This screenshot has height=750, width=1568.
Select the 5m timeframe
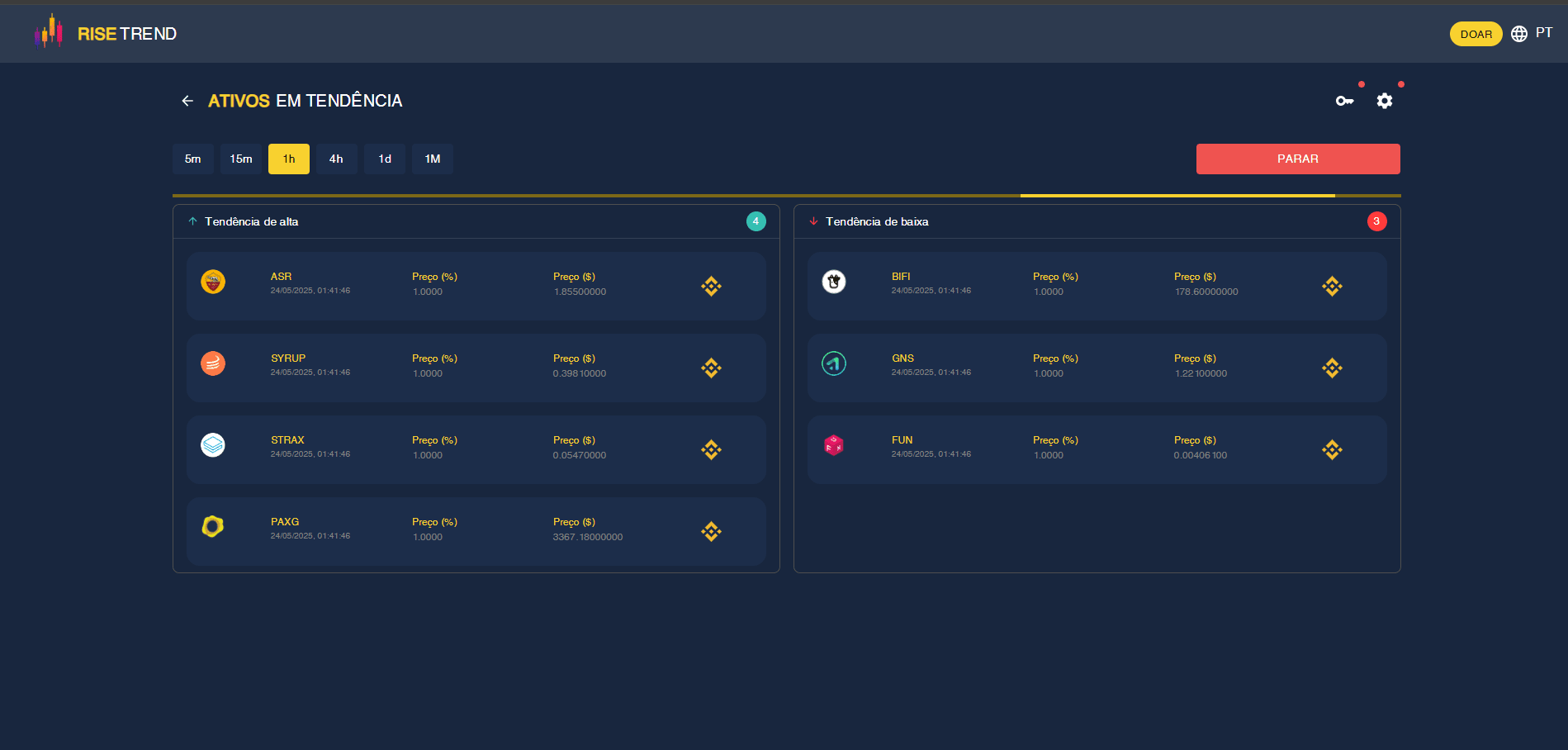(x=193, y=159)
